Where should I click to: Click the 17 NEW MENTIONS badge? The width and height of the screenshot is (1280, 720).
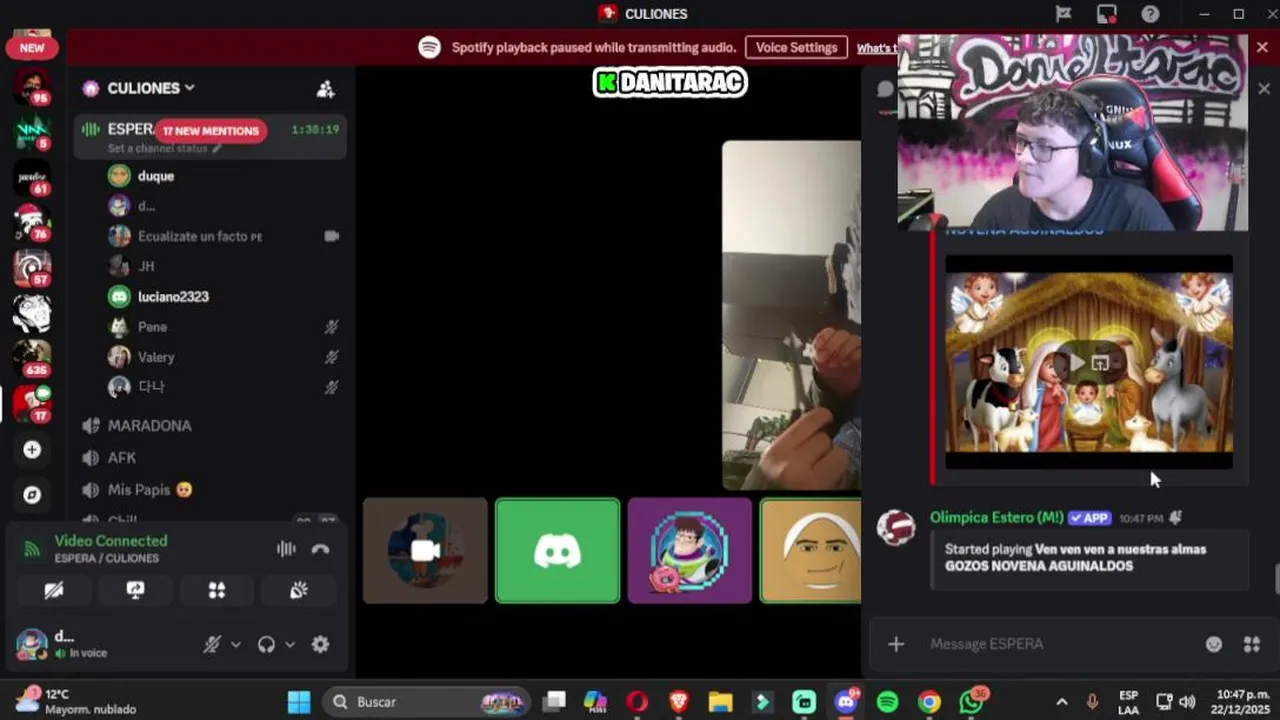pyautogui.click(x=210, y=131)
